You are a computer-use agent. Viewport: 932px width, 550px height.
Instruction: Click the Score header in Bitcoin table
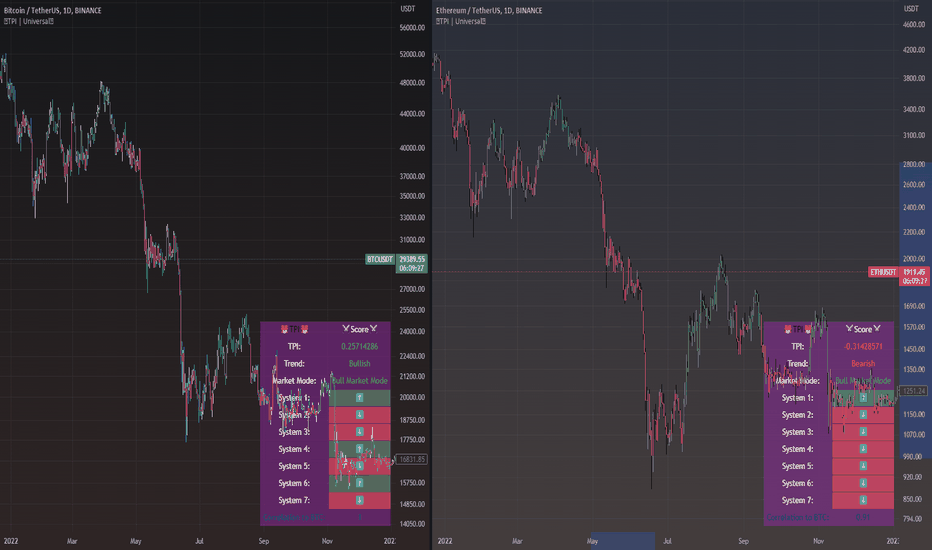click(x=360, y=329)
